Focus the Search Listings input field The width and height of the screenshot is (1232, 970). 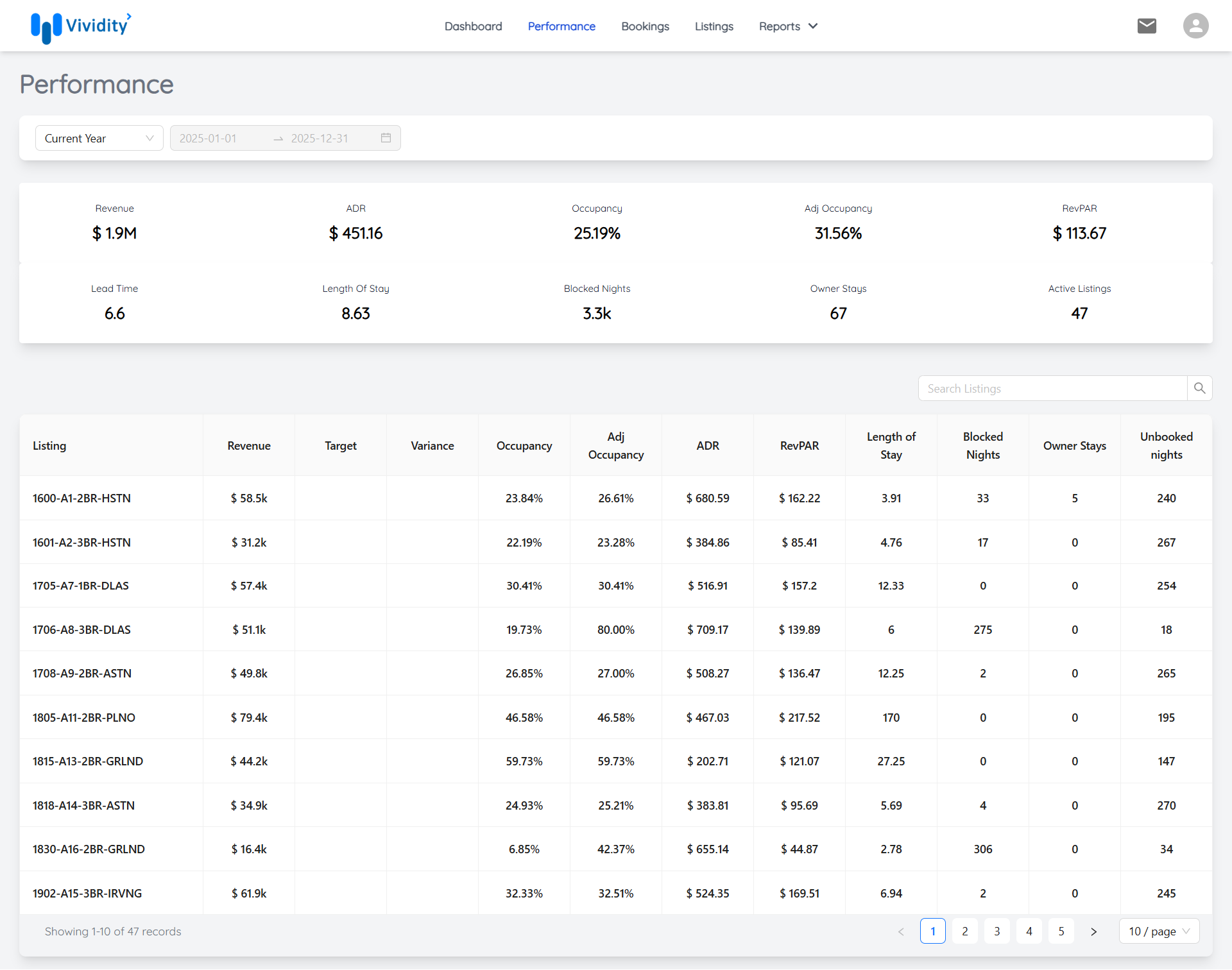tap(1052, 388)
